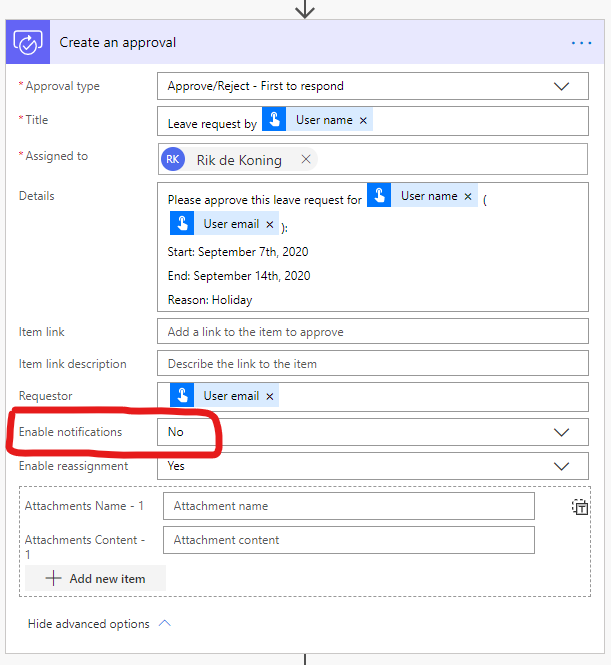Click the Please approve this leave request text
This screenshot has height=665, width=611.
click(x=265, y=200)
